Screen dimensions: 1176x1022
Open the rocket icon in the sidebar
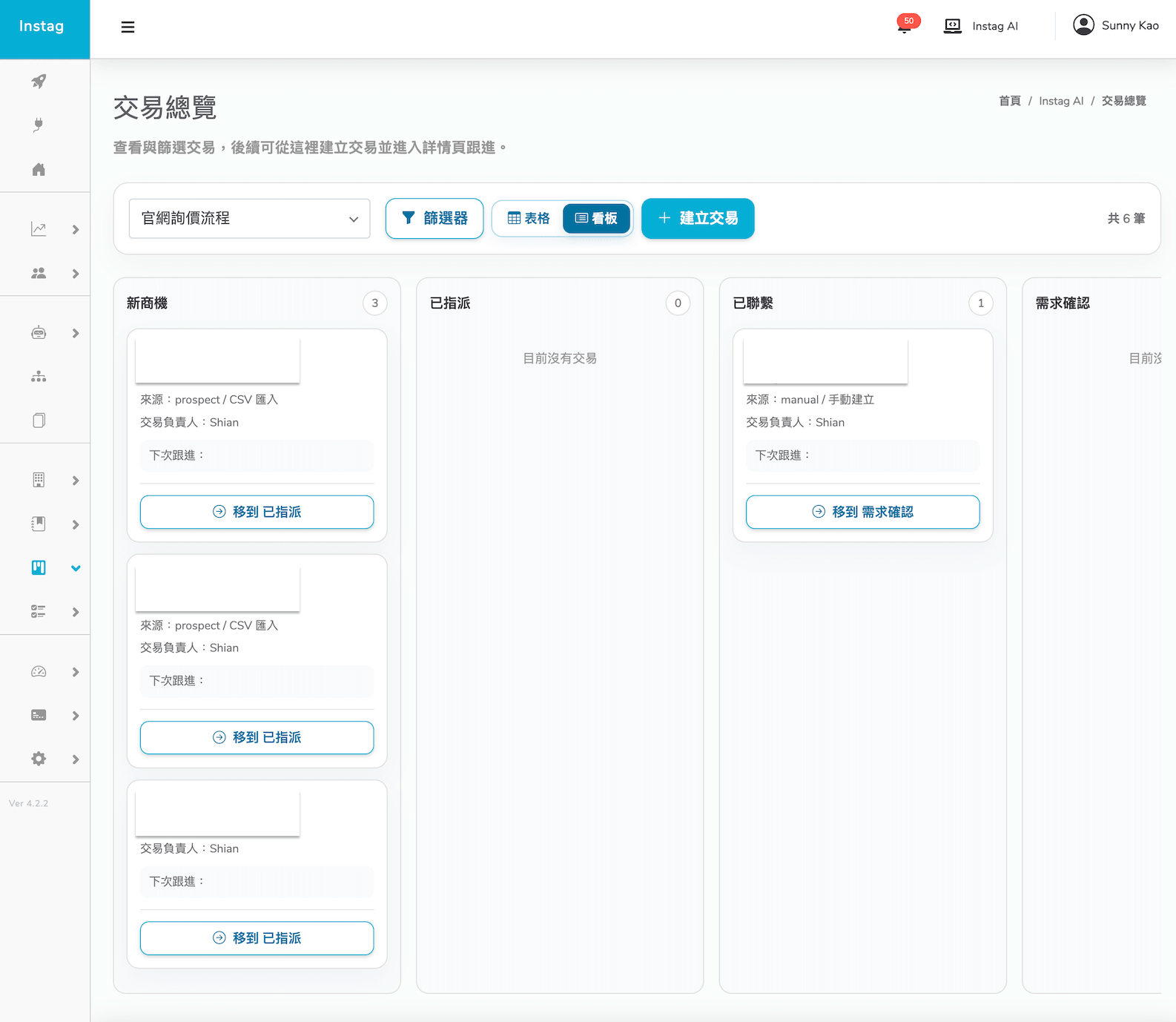pyautogui.click(x=39, y=81)
